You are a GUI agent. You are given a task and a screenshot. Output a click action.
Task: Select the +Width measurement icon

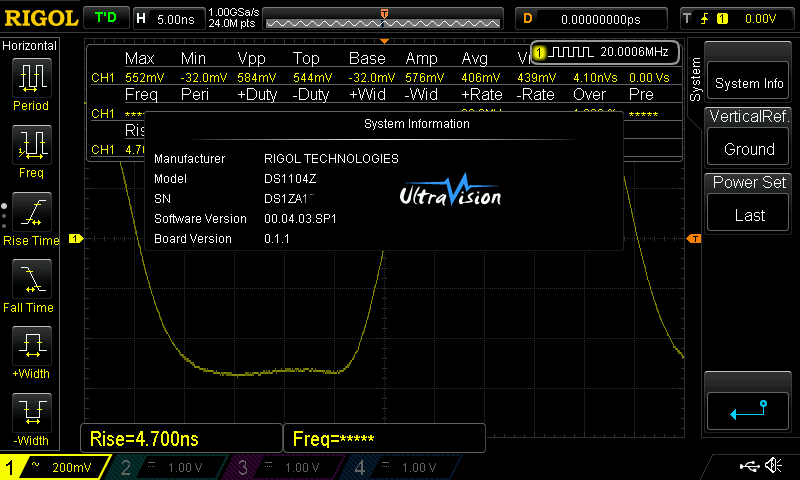click(x=32, y=346)
